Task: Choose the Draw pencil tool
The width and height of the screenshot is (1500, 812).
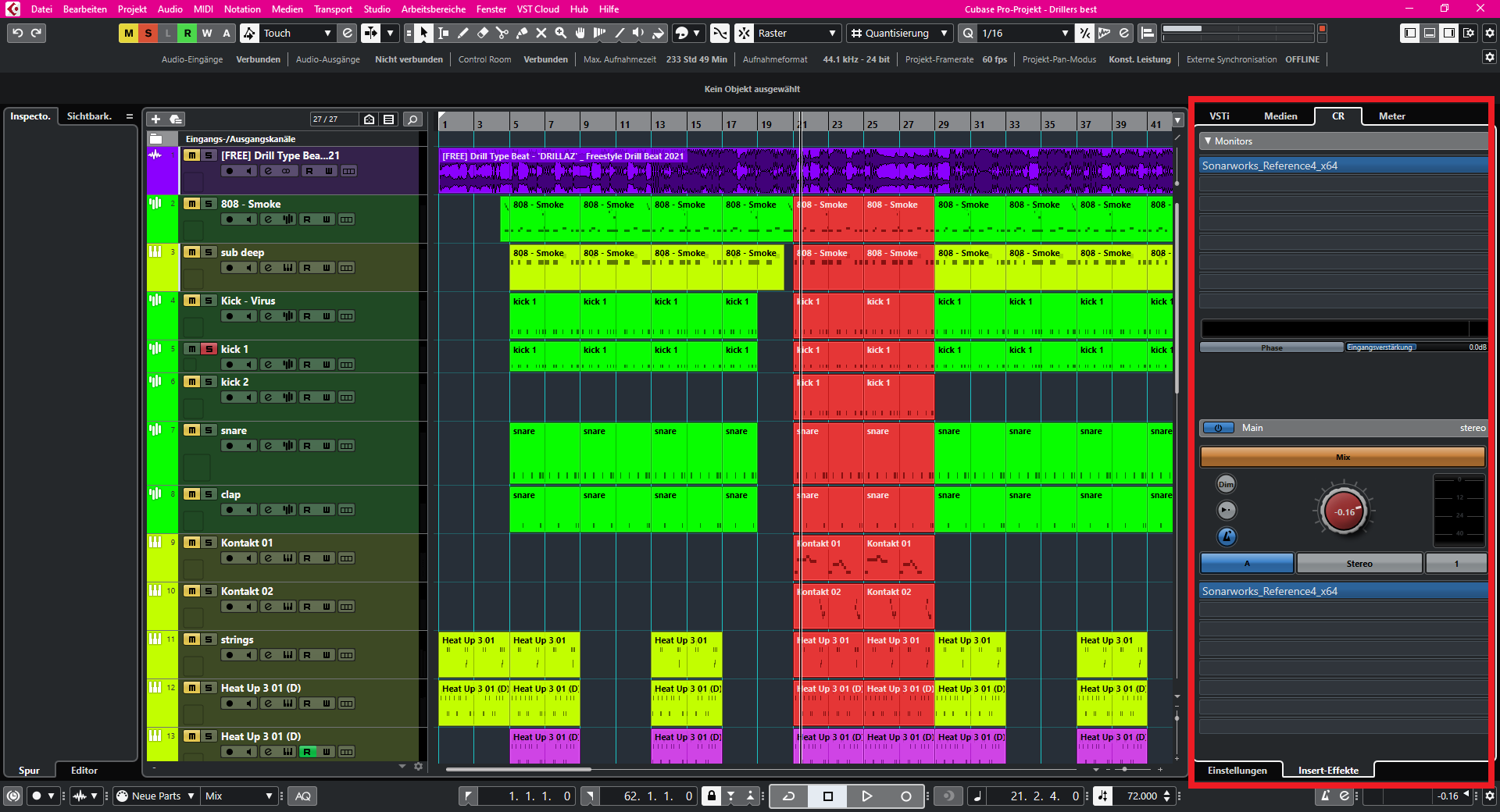Action: coord(462,33)
